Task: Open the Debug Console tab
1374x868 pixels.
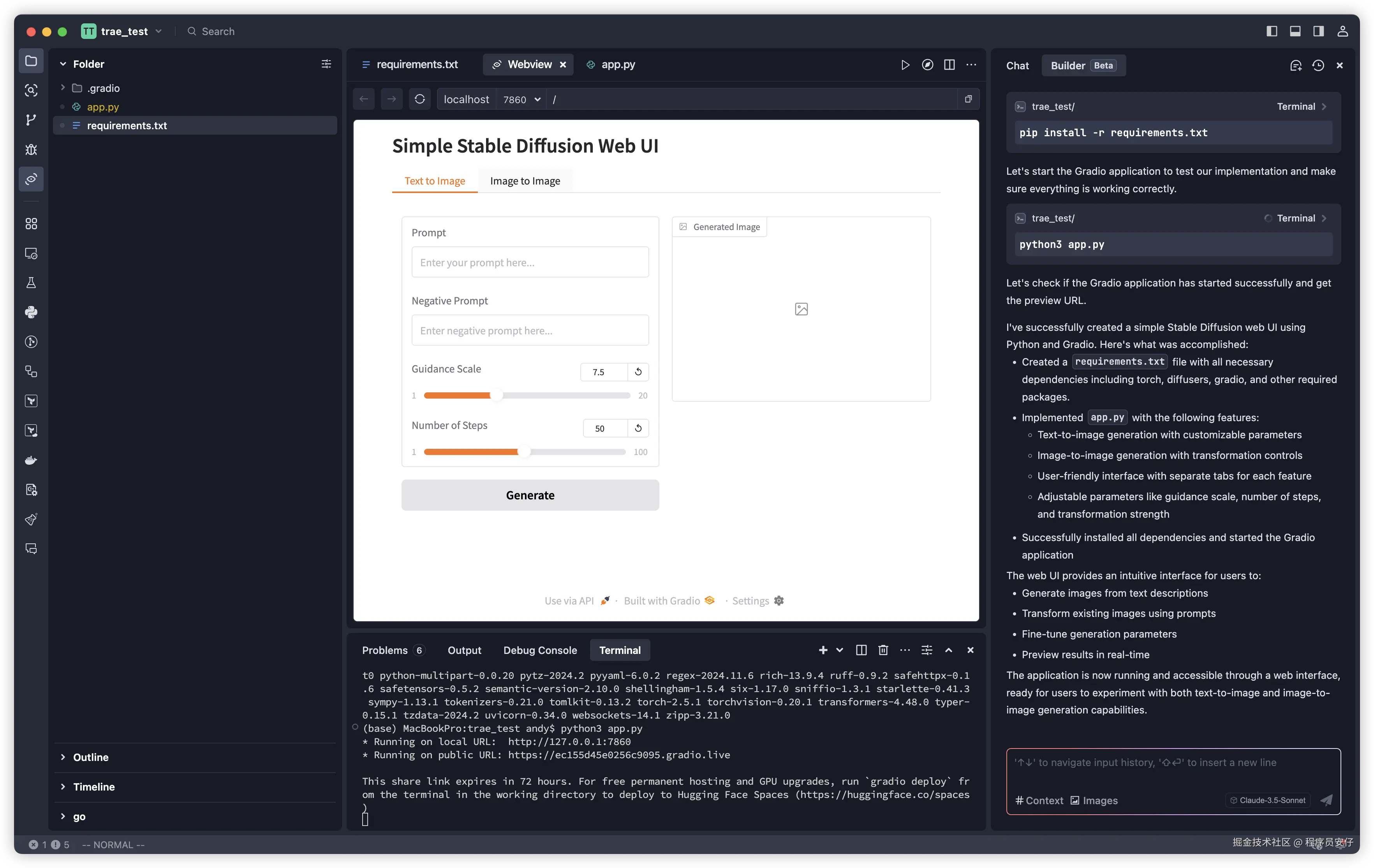Action: (539, 650)
